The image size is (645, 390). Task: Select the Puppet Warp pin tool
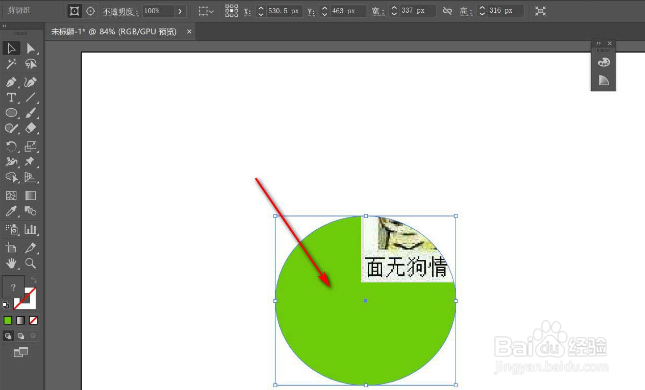pos(30,162)
